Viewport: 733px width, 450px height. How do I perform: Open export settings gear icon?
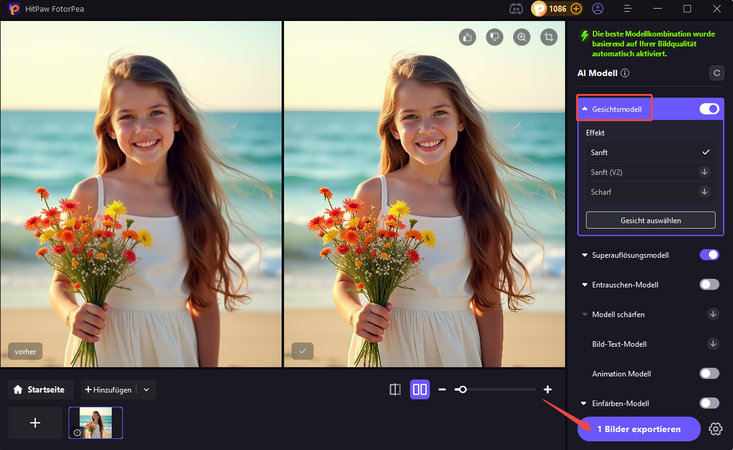click(715, 429)
